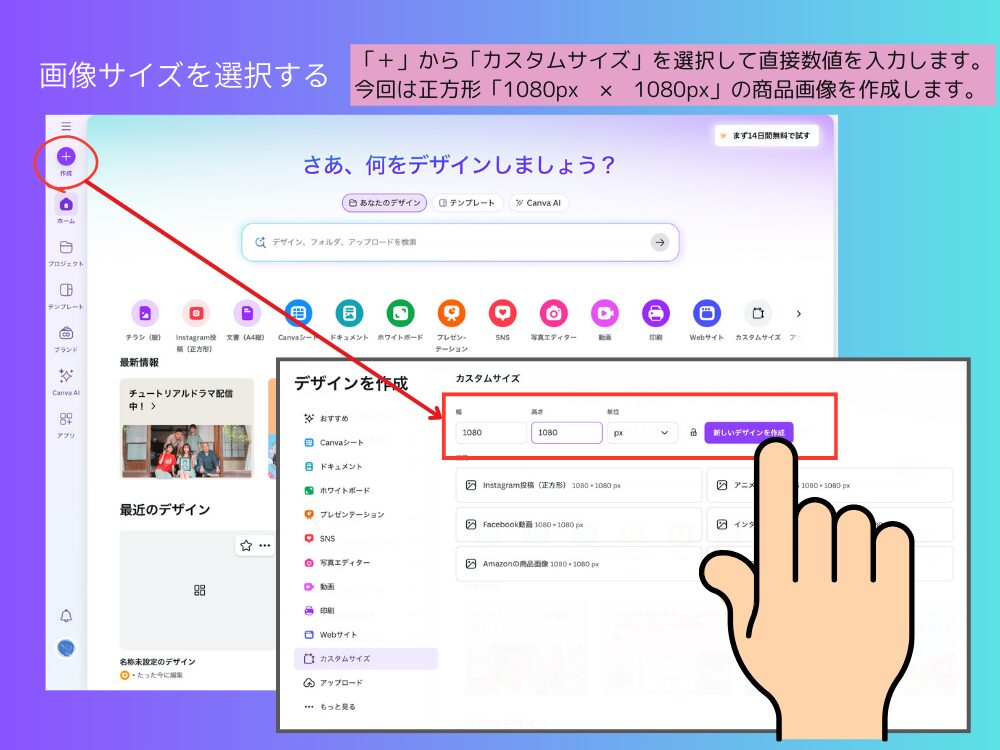1000x750 pixels.
Task: Click the right chevron to show more design types
Action: click(x=800, y=313)
